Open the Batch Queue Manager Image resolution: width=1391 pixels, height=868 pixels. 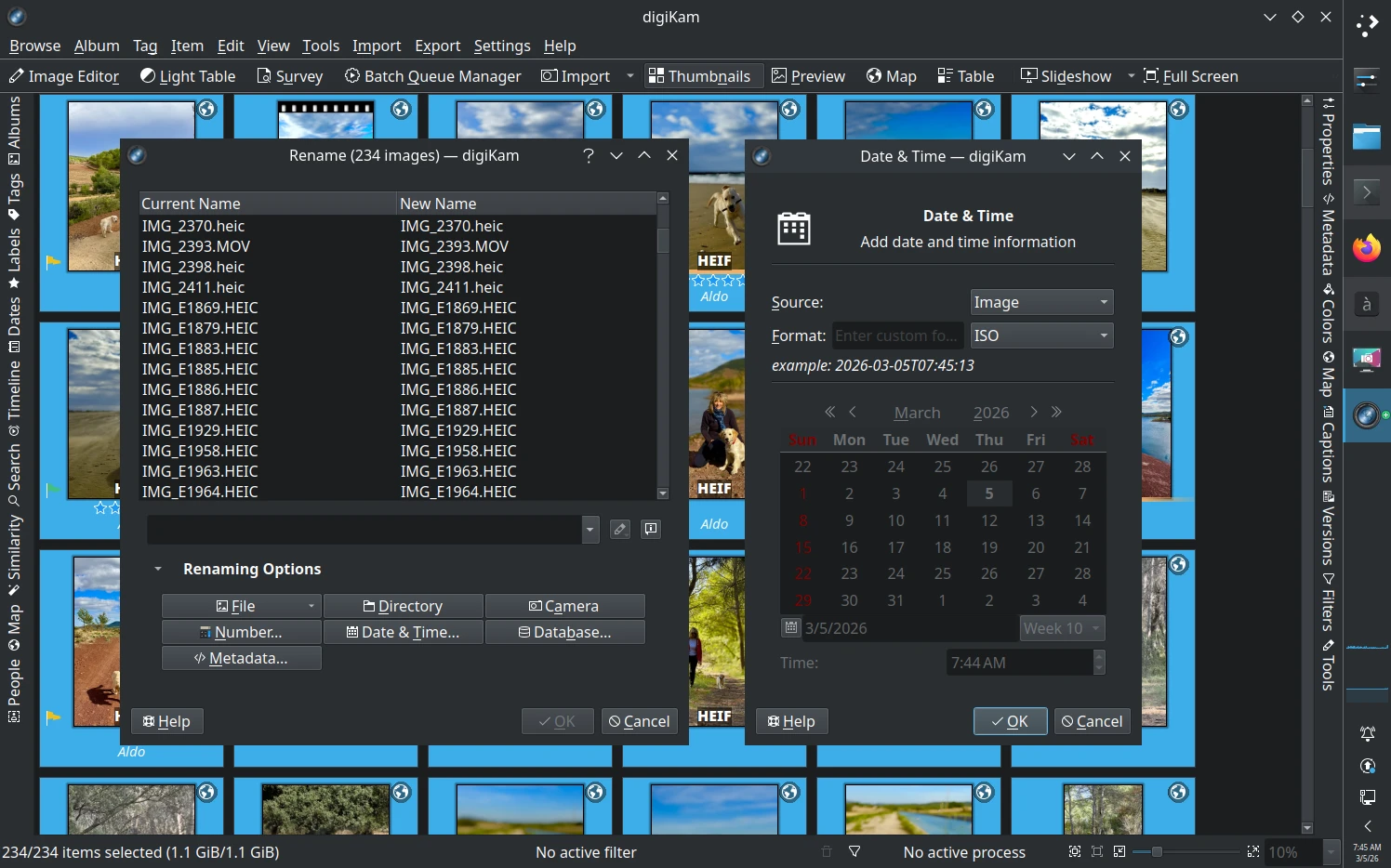(432, 76)
